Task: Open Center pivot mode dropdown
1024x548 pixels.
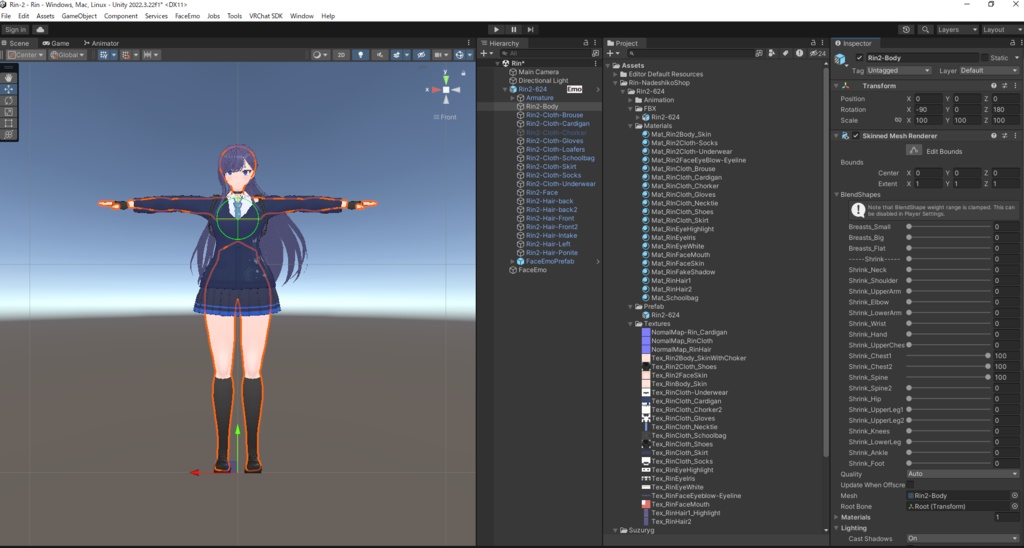Action: click(26, 55)
